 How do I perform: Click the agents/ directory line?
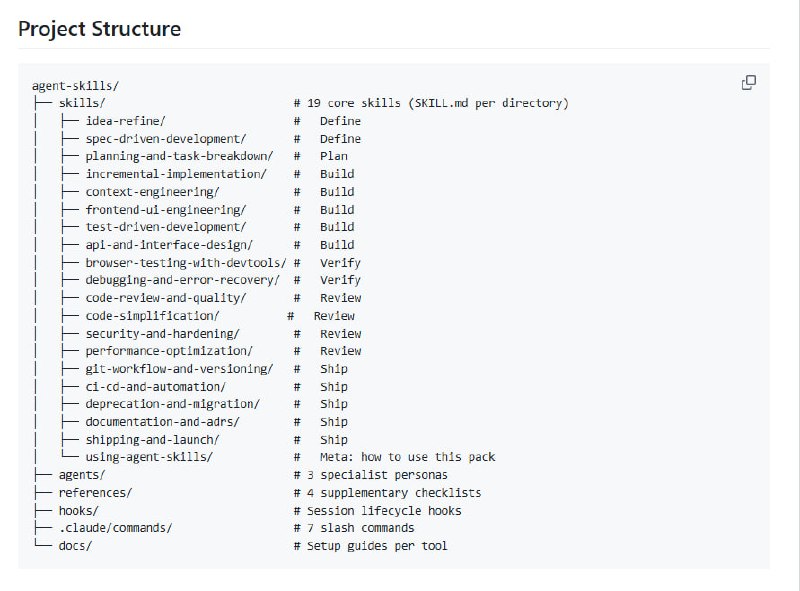click(x=82, y=475)
